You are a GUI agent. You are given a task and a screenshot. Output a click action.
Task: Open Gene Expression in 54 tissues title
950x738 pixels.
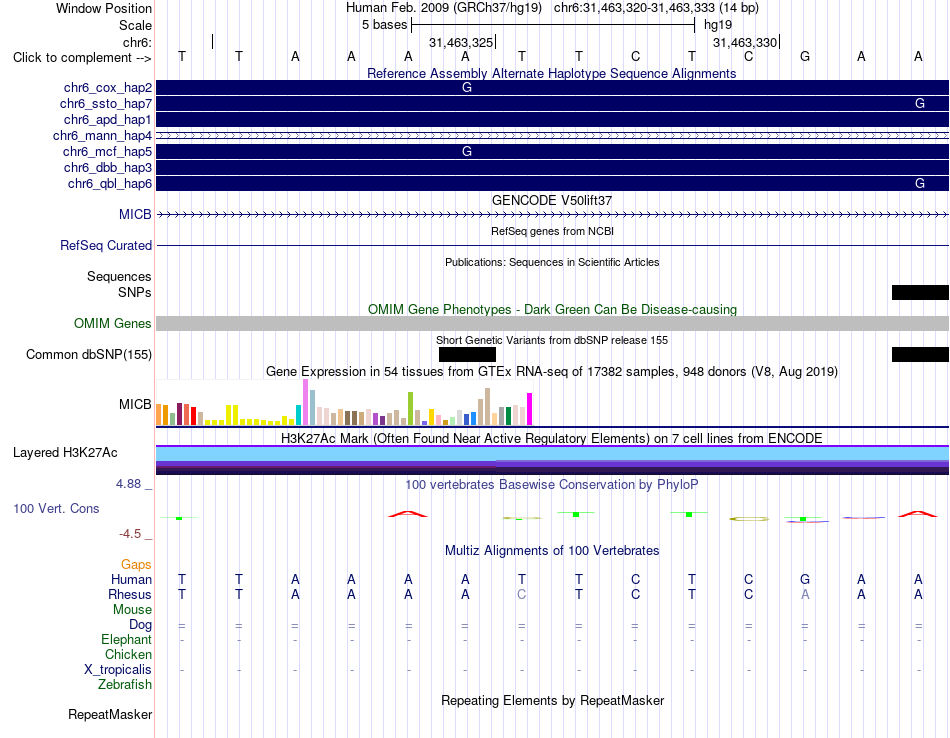(x=552, y=371)
